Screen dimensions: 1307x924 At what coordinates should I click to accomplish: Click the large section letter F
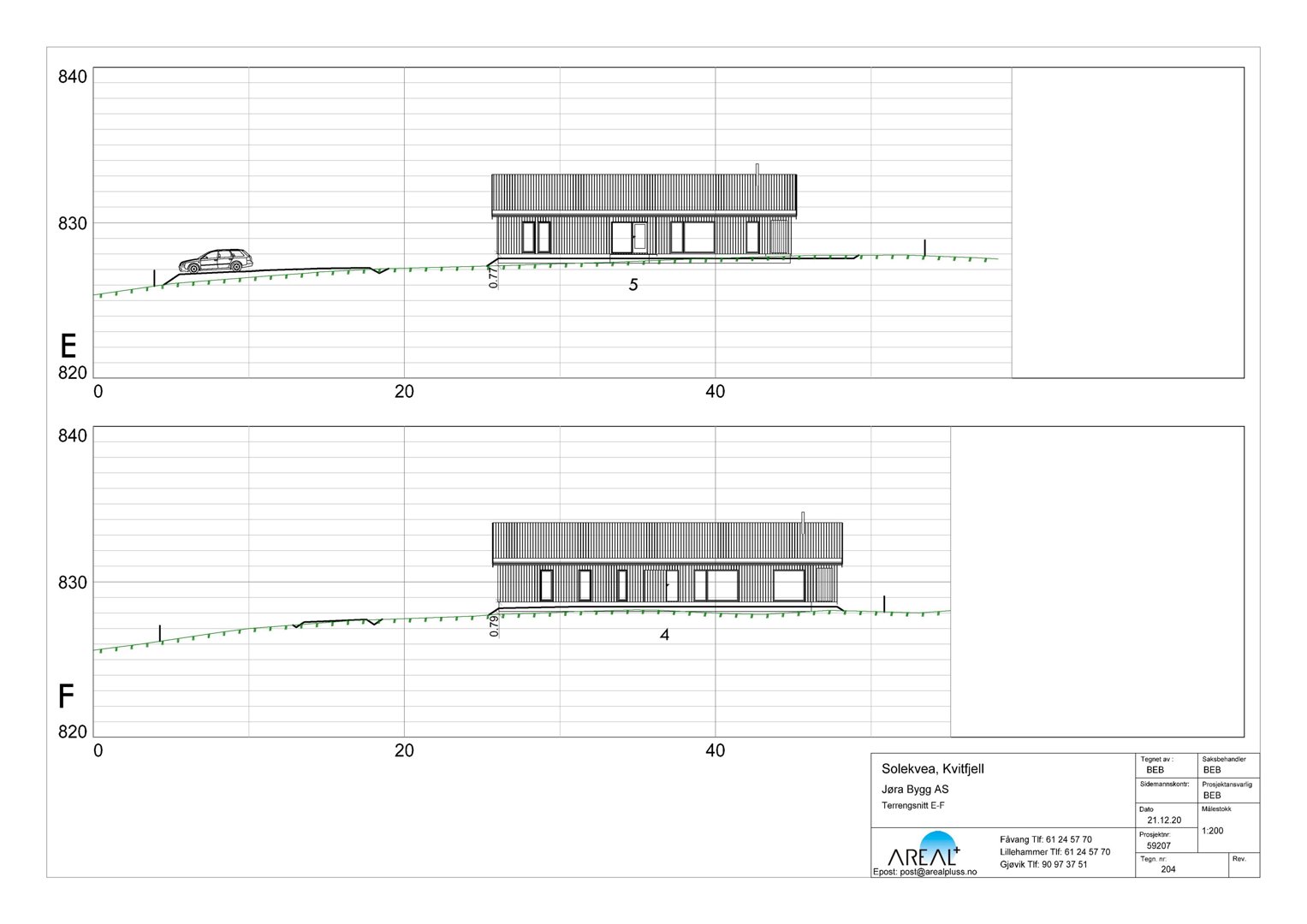(66, 697)
